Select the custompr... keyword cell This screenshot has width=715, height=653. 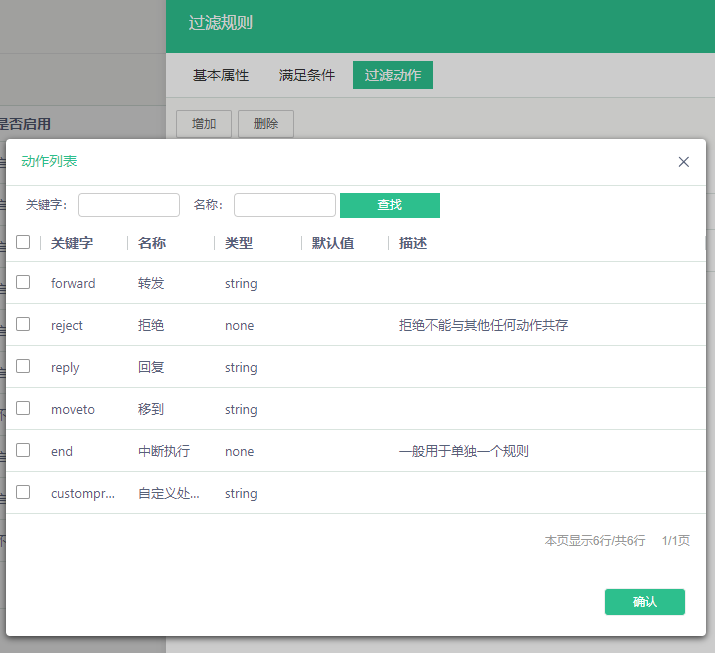83,493
